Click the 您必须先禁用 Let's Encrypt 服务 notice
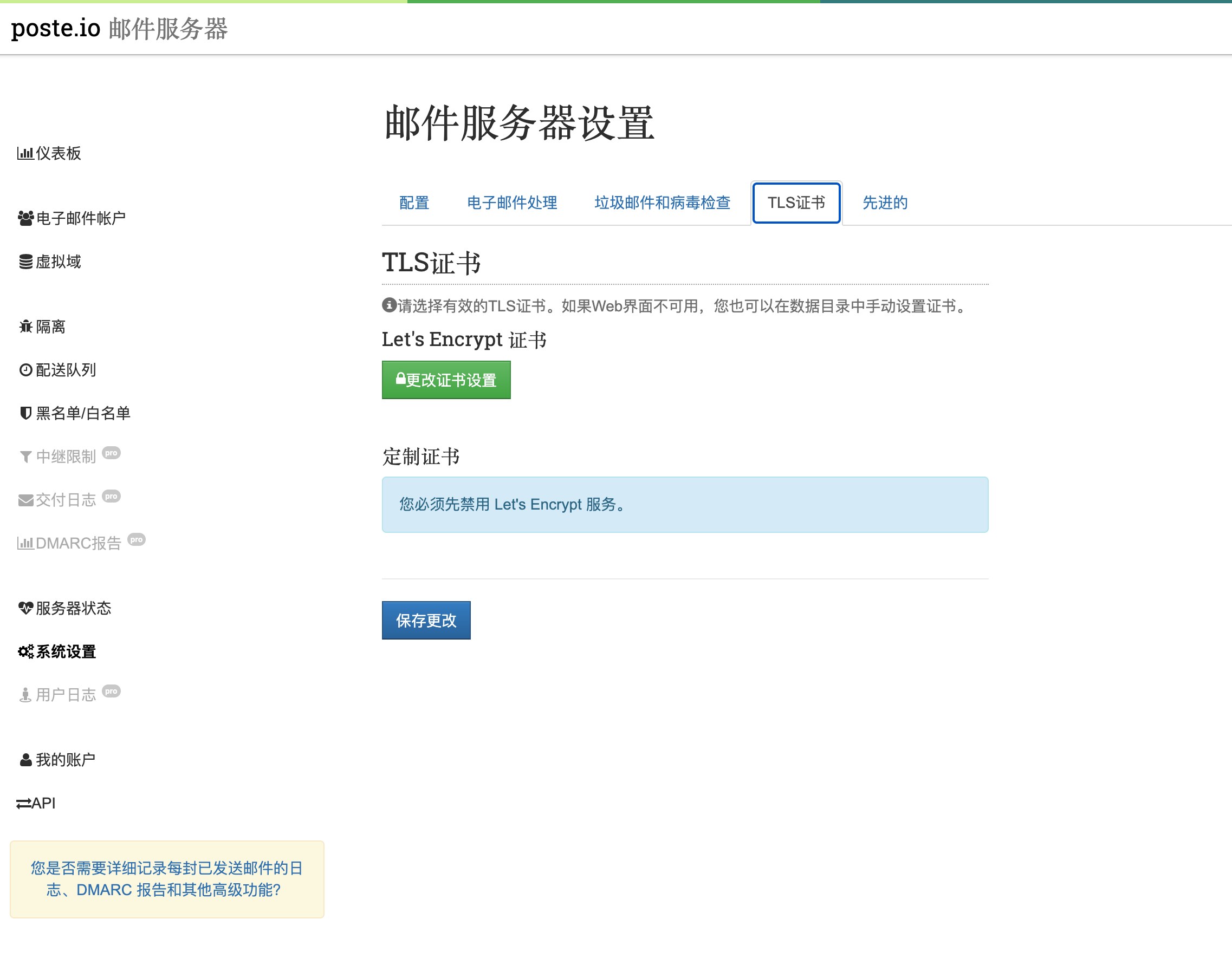 pos(685,505)
